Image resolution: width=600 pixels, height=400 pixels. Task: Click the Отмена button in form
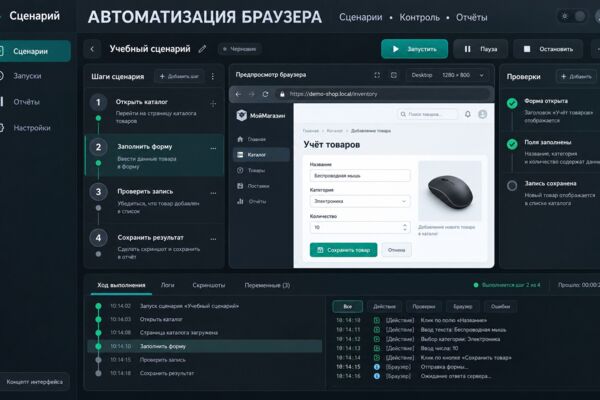pyautogui.click(x=396, y=250)
